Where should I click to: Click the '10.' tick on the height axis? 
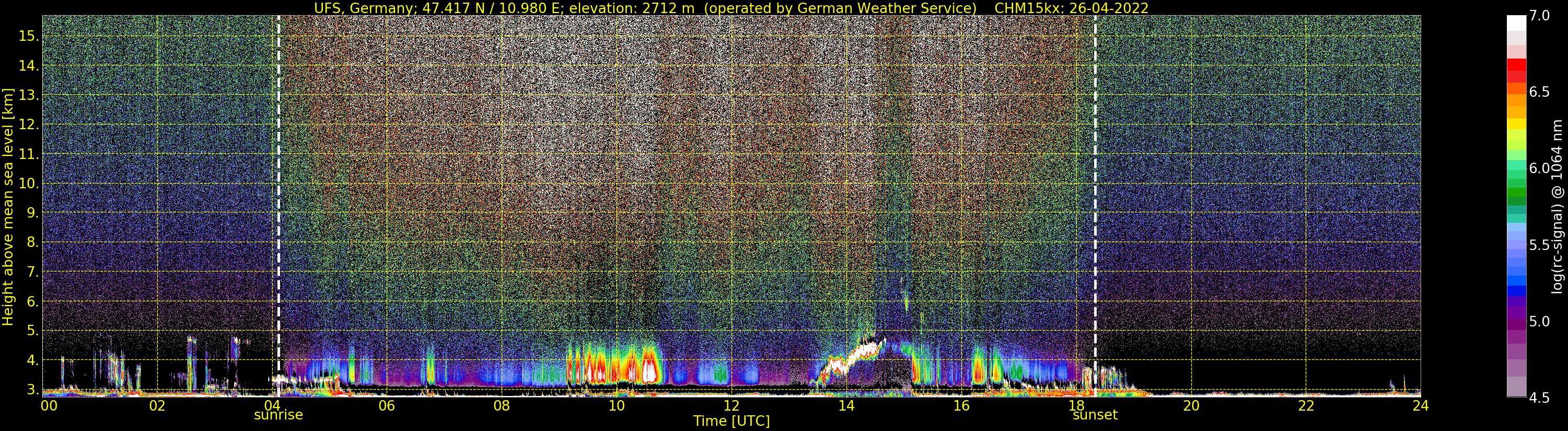click(x=28, y=184)
